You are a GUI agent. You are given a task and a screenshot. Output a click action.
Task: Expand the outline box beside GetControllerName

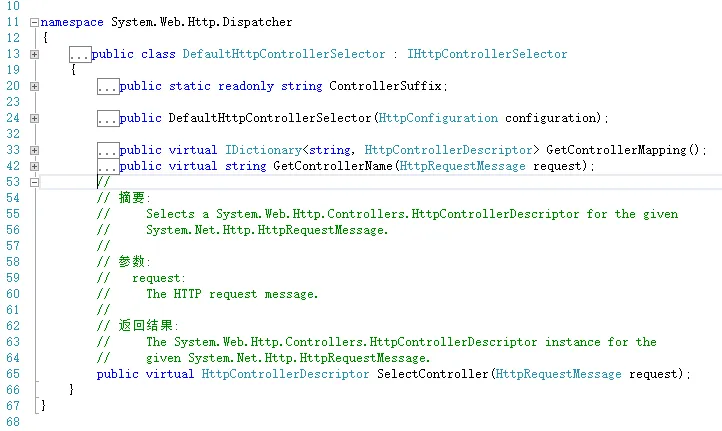pyautogui.click(x=35, y=166)
